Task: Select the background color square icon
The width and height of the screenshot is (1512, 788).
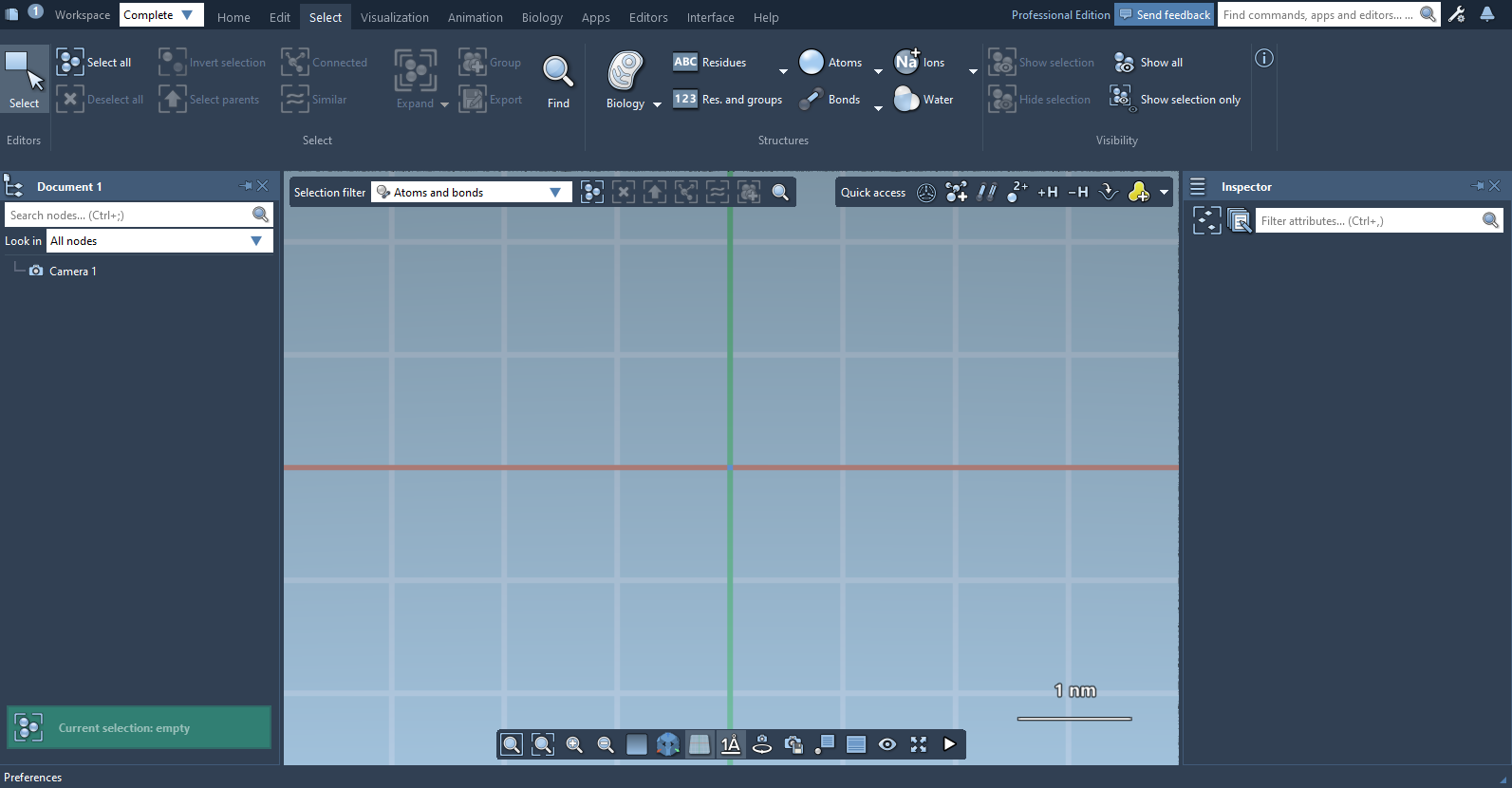Action: point(637,744)
